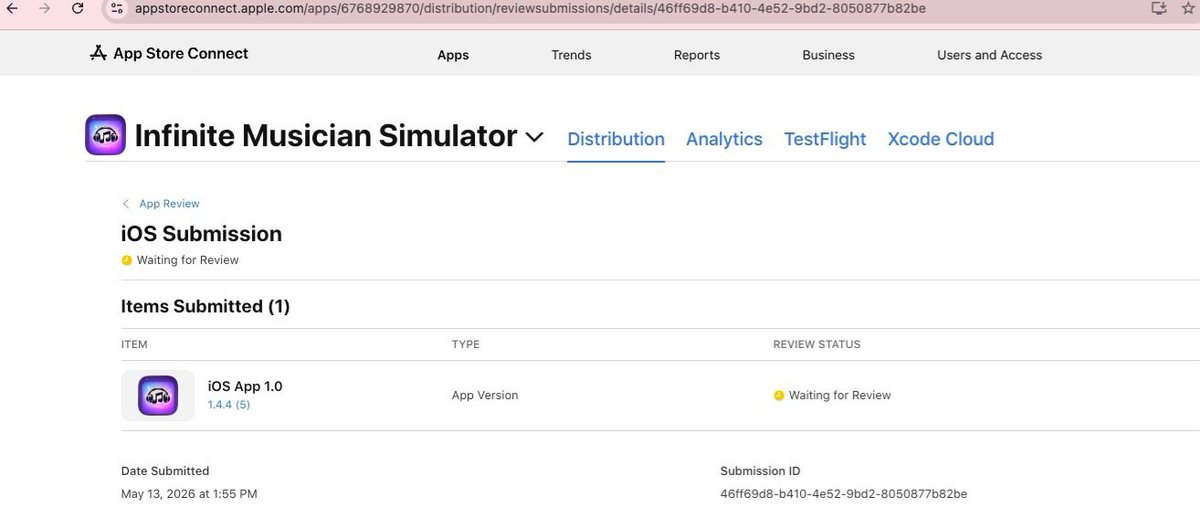Click the browser back arrow
1200x518 pixels.
pos(12,9)
